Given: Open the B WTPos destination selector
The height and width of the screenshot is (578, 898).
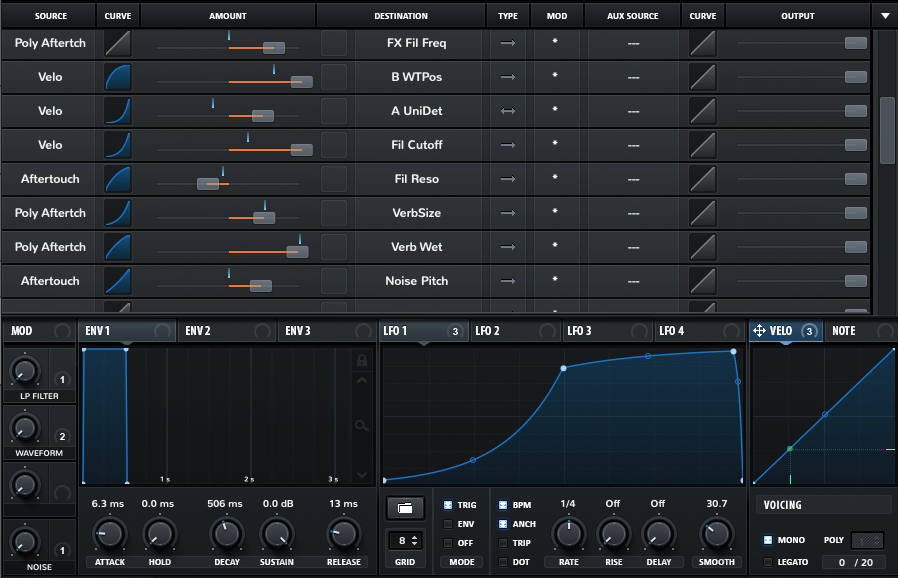Looking at the screenshot, I should click(417, 77).
